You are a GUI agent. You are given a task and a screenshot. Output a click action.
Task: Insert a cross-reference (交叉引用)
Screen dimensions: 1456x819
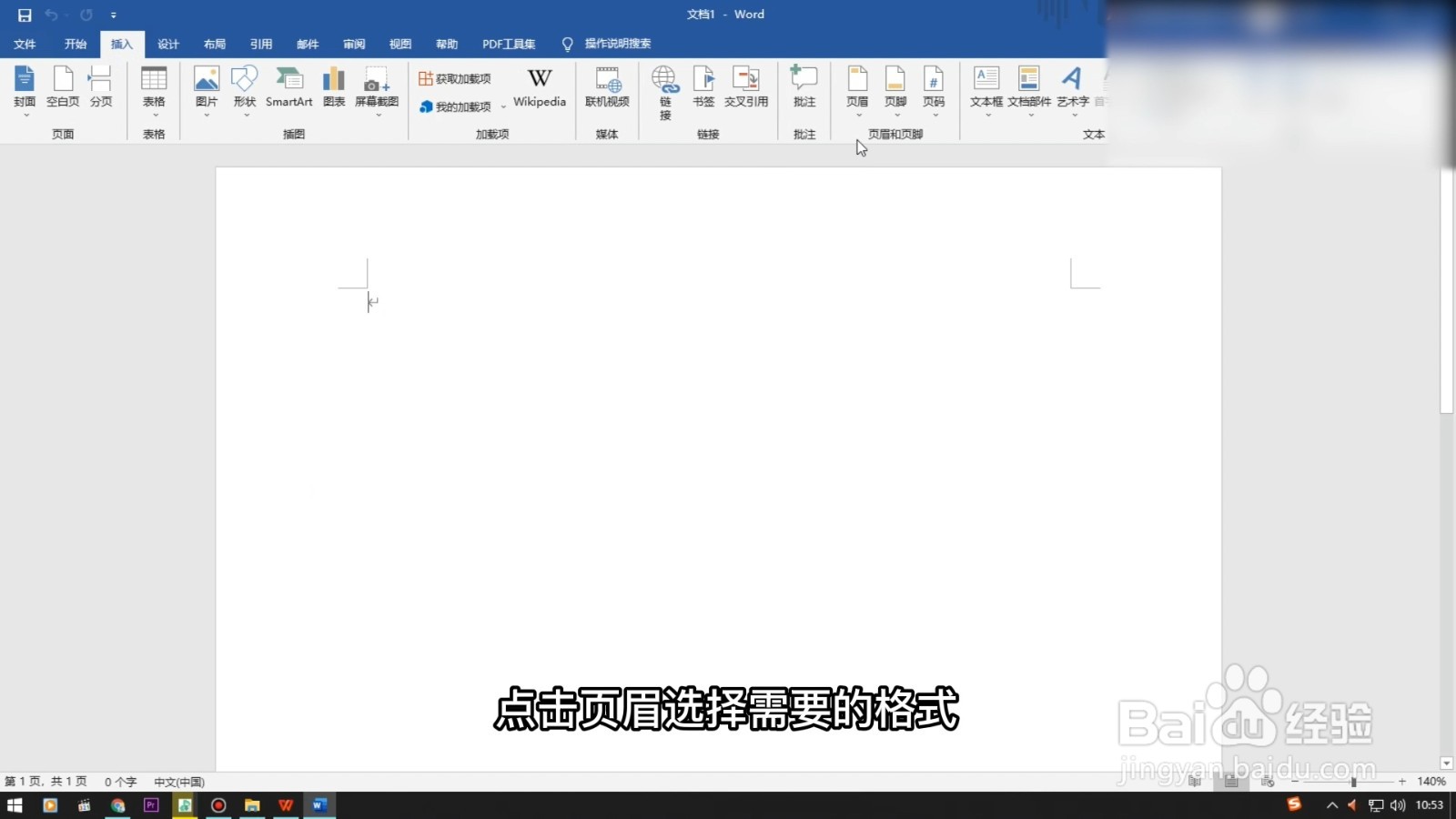click(746, 87)
